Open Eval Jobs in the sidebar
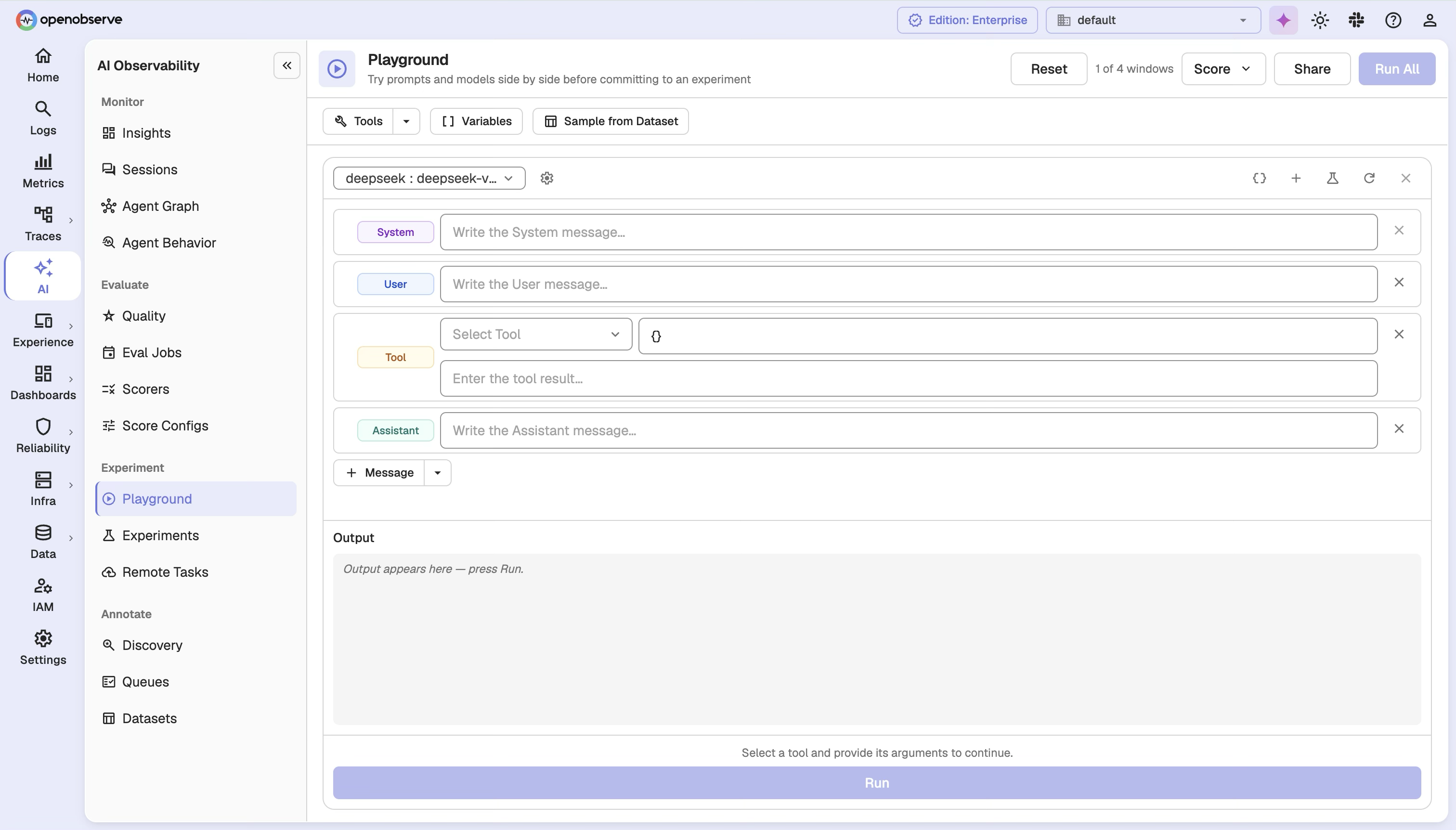The image size is (1456, 830). (x=195, y=352)
